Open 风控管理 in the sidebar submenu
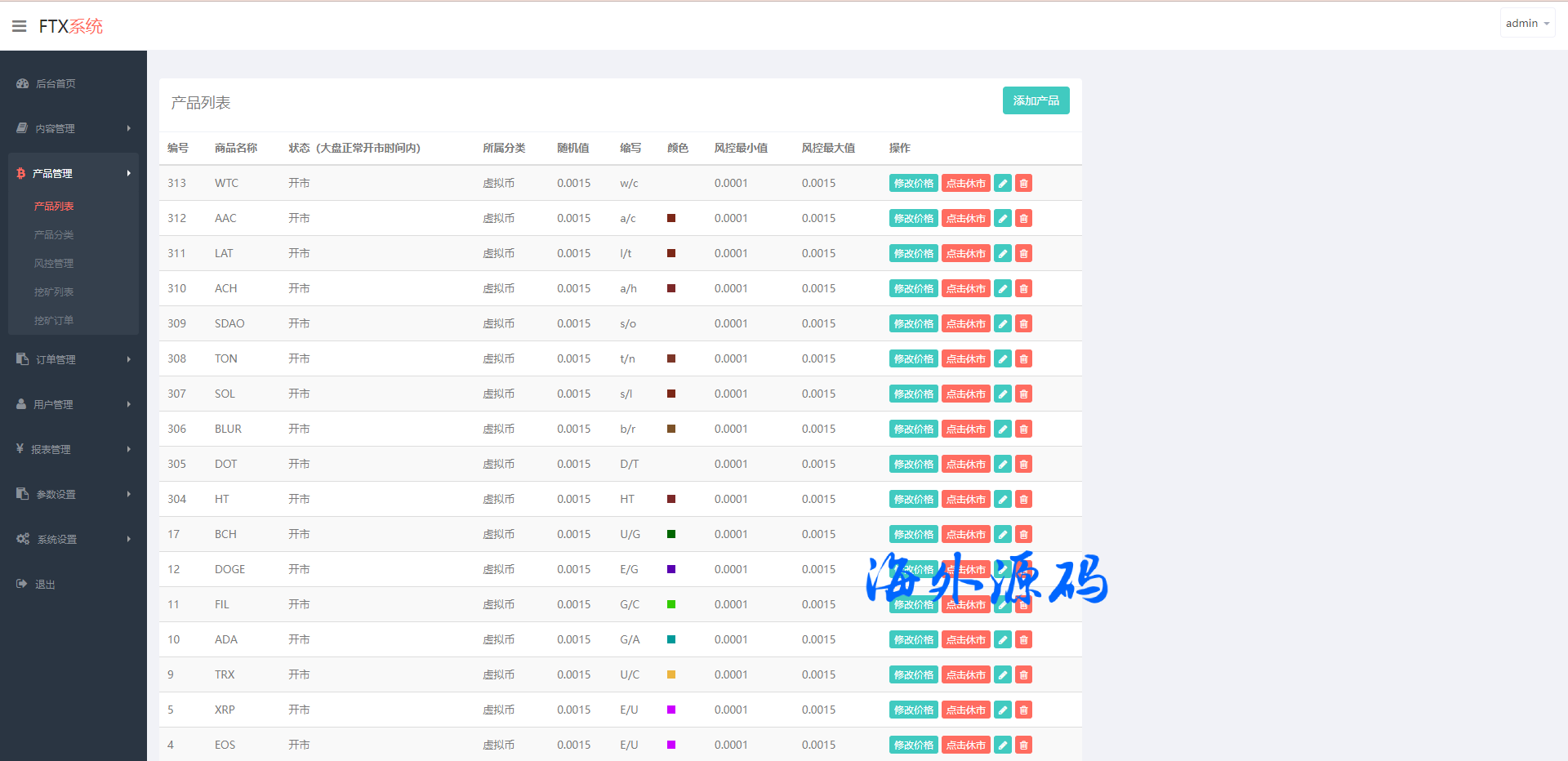1568x761 pixels. pos(54,263)
